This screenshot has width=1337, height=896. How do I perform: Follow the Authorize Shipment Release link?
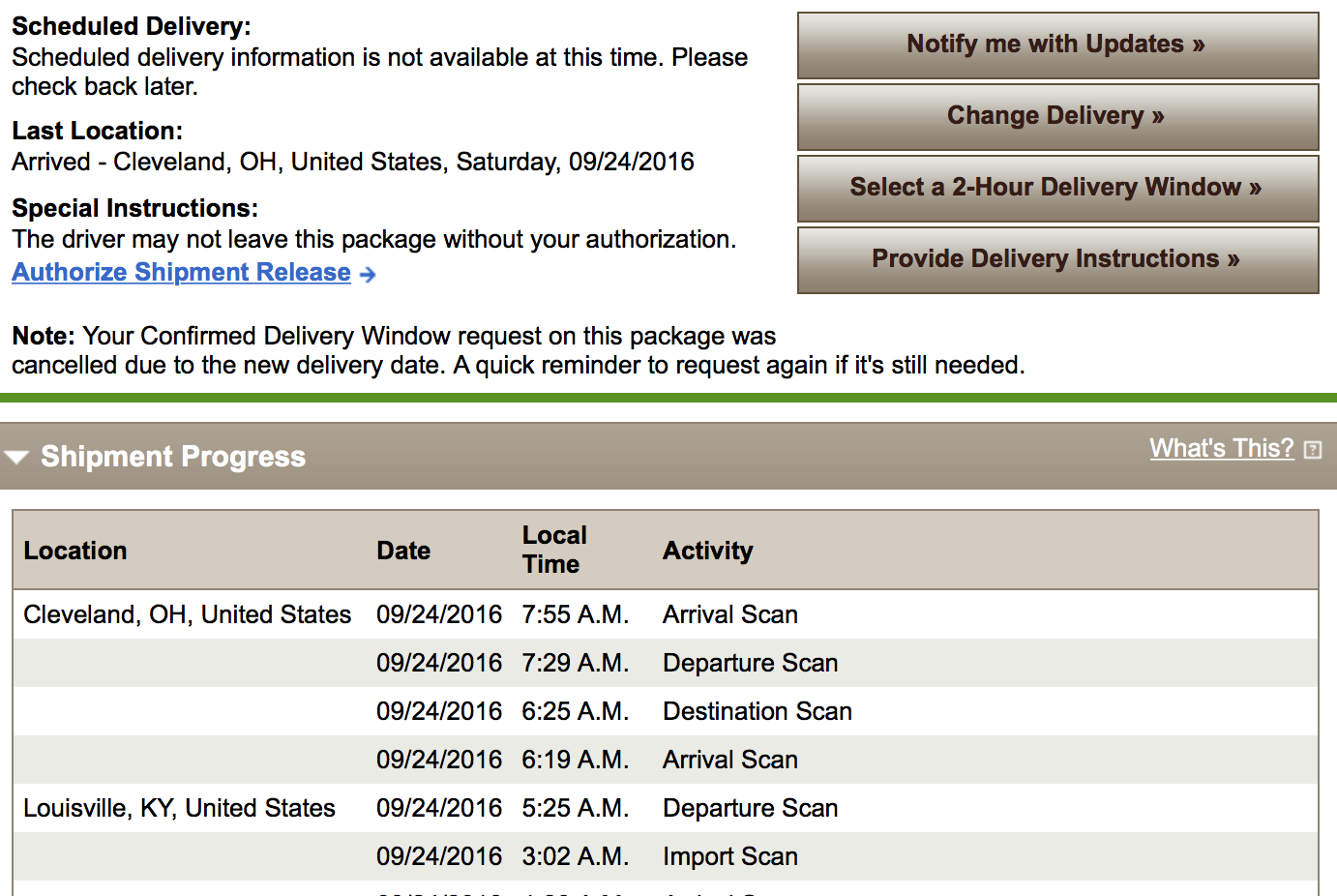click(181, 273)
